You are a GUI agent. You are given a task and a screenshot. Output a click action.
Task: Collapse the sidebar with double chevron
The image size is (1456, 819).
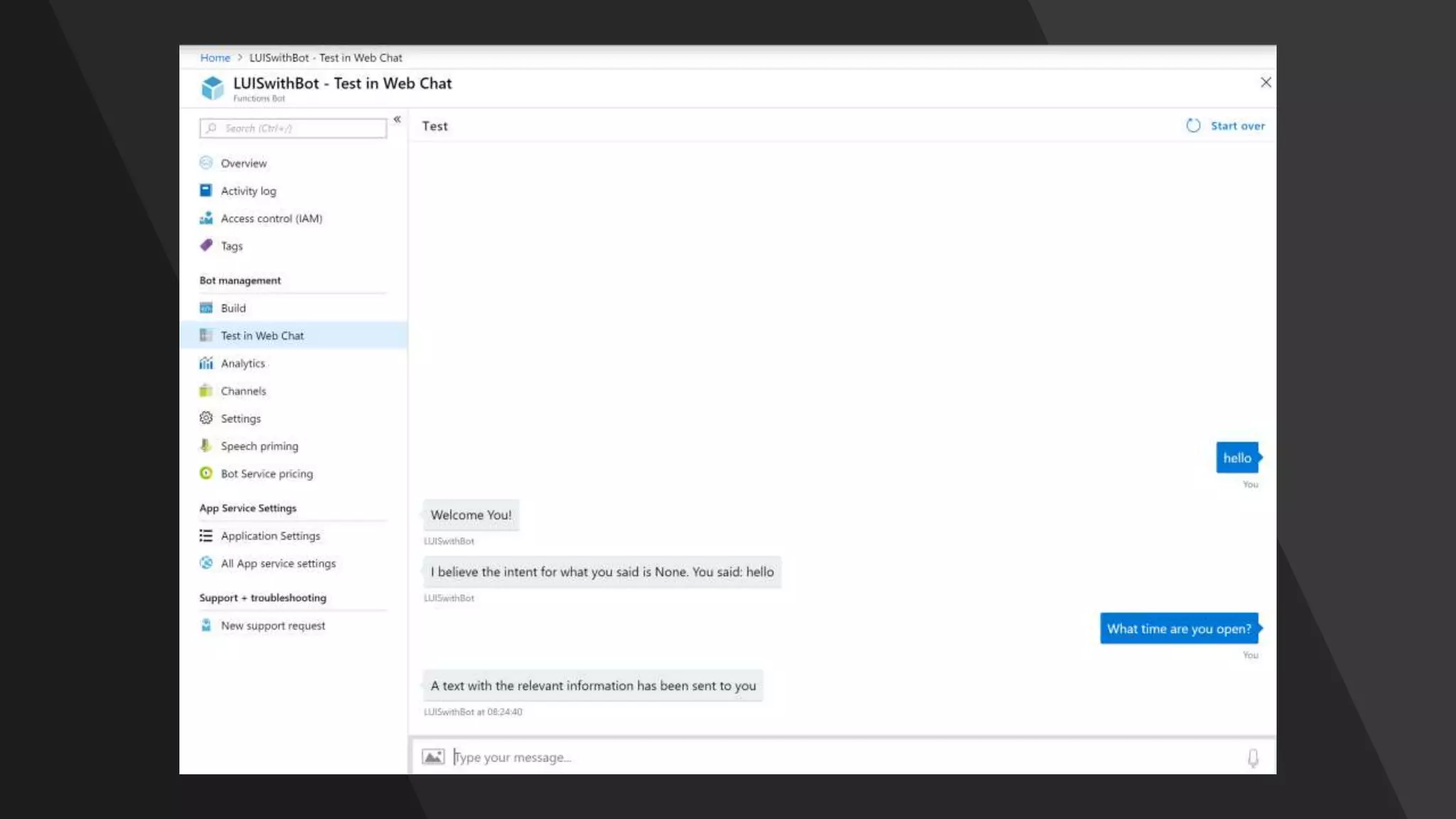click(x=397, y=119)
